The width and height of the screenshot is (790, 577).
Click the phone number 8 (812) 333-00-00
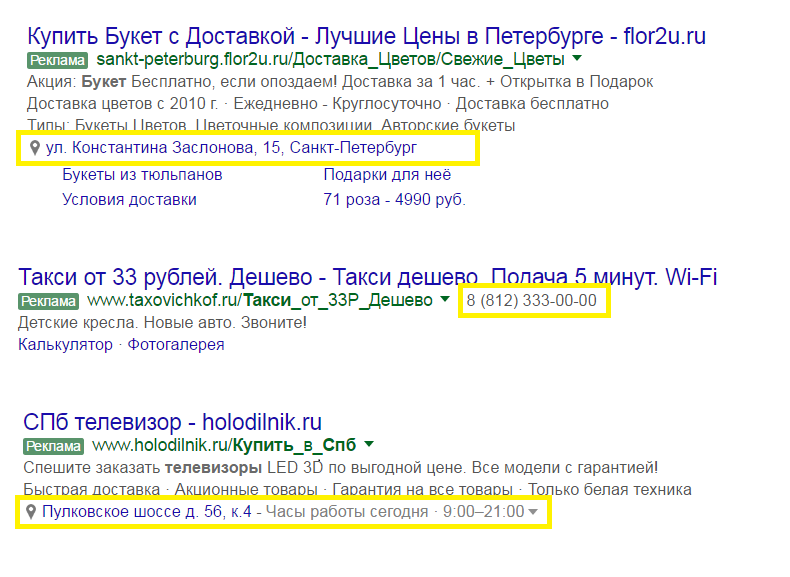coord(532,300)
